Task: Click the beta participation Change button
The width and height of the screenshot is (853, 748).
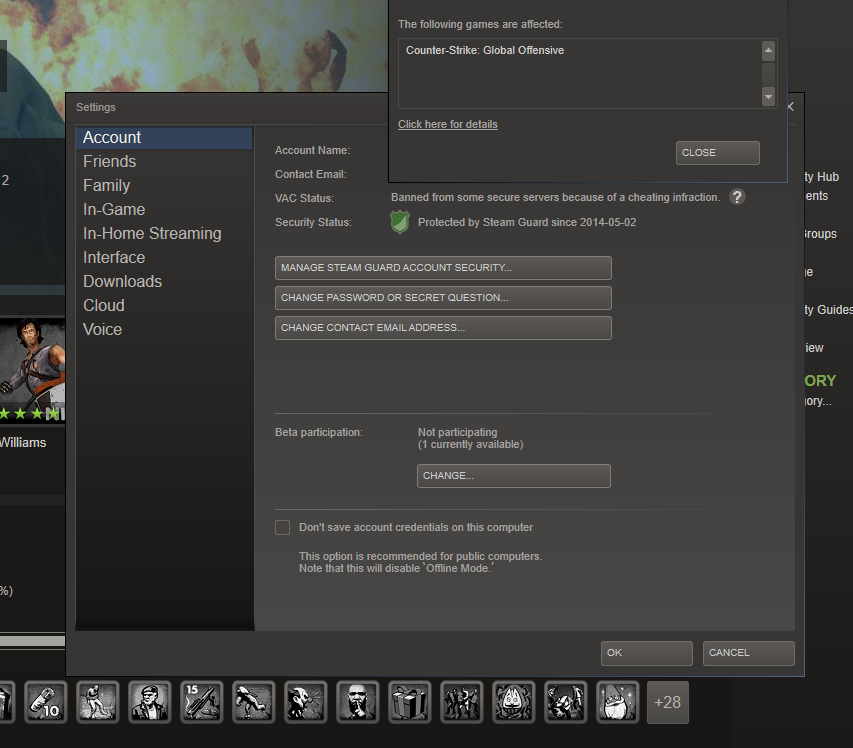Action: click(514, 475)
